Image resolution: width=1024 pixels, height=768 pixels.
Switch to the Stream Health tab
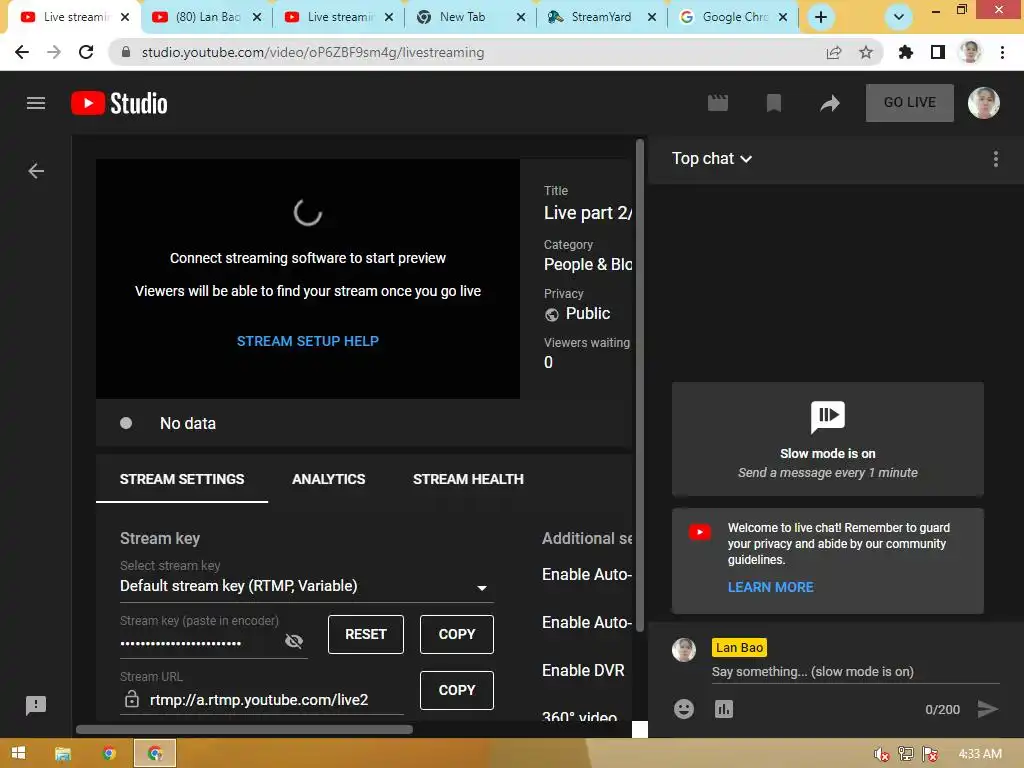pyautogui.click(x=468, y=479)
